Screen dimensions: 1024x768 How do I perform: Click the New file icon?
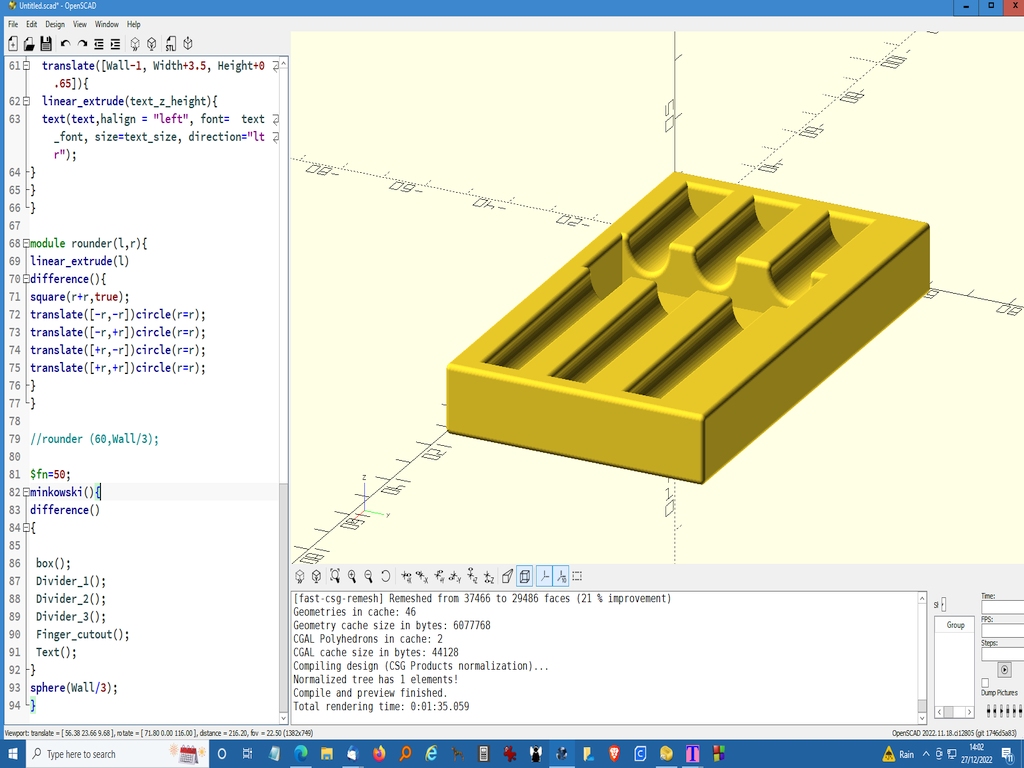(x=13, y=44)
